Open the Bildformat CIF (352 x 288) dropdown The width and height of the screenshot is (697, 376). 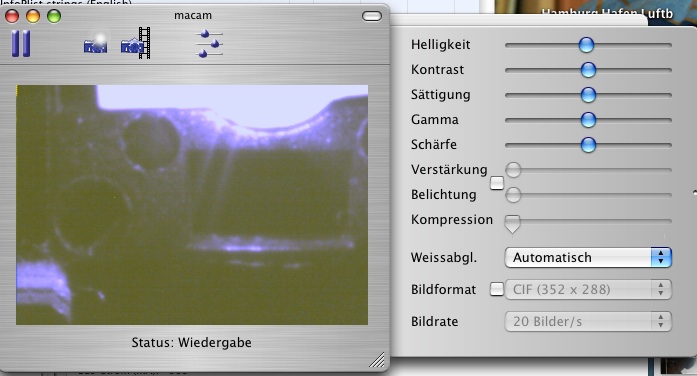click(588, 289)
